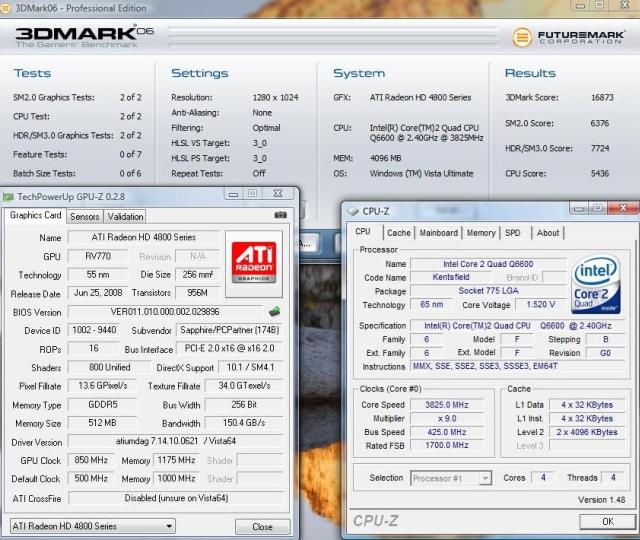This screenshot has width=640, height=540.
Task: Click the GPU Clock 850 MHz value
Action: coord(91,460)
